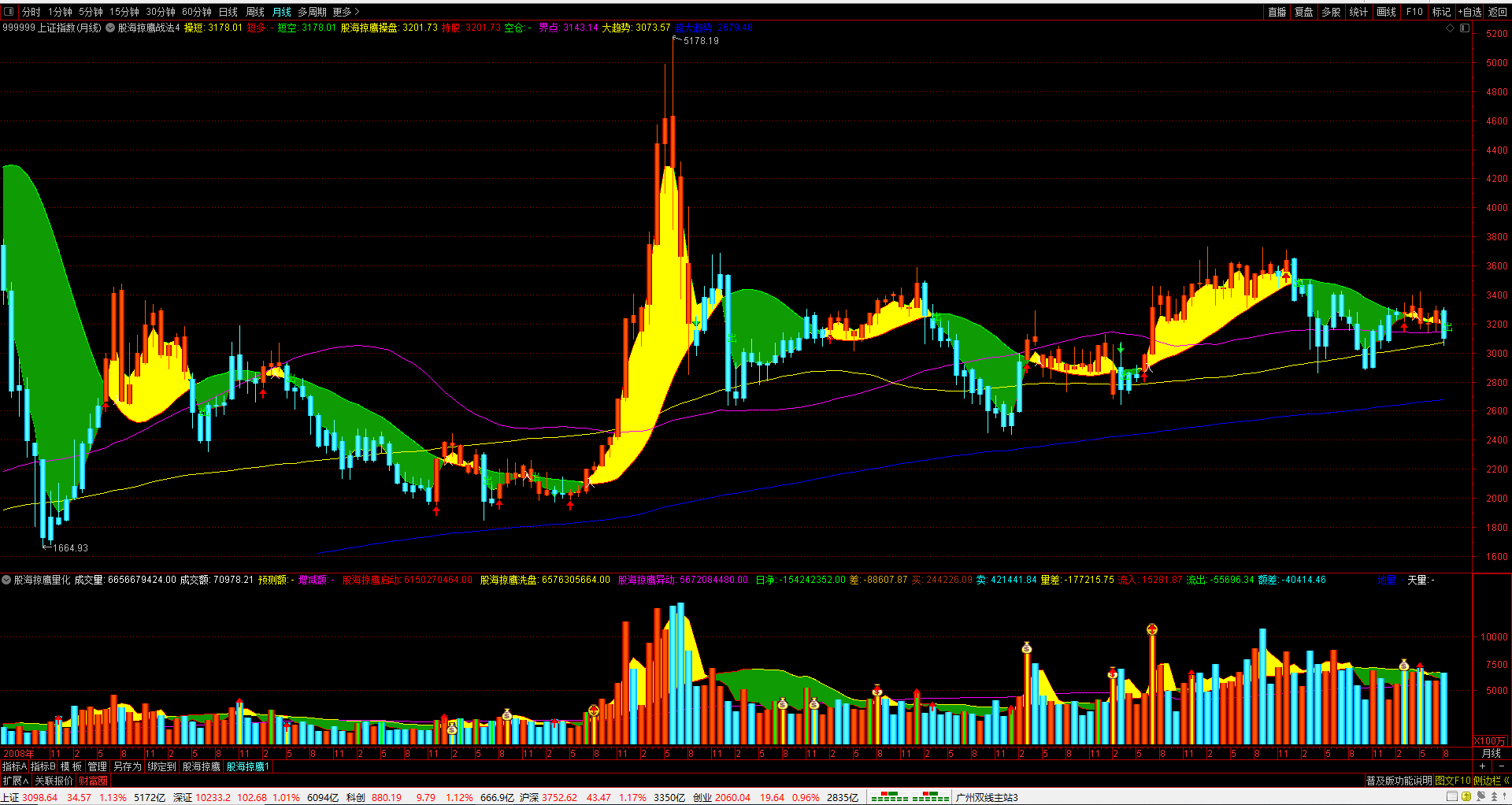Open 图文F10 link
Viewport: 1512px width, 805px height.
(x=1453, y=781)
